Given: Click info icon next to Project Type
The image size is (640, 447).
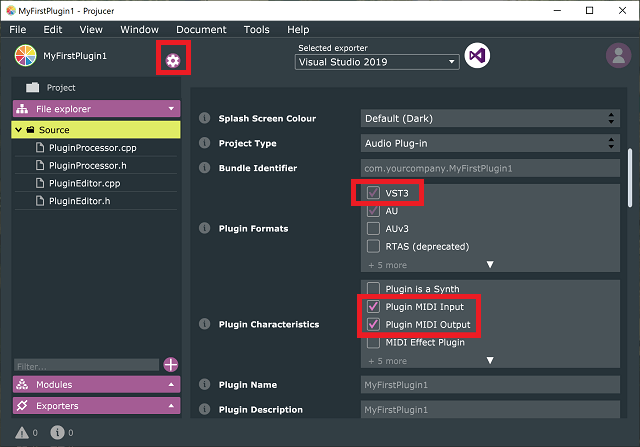Looking at the screenshot, I should tap(204, 143).
